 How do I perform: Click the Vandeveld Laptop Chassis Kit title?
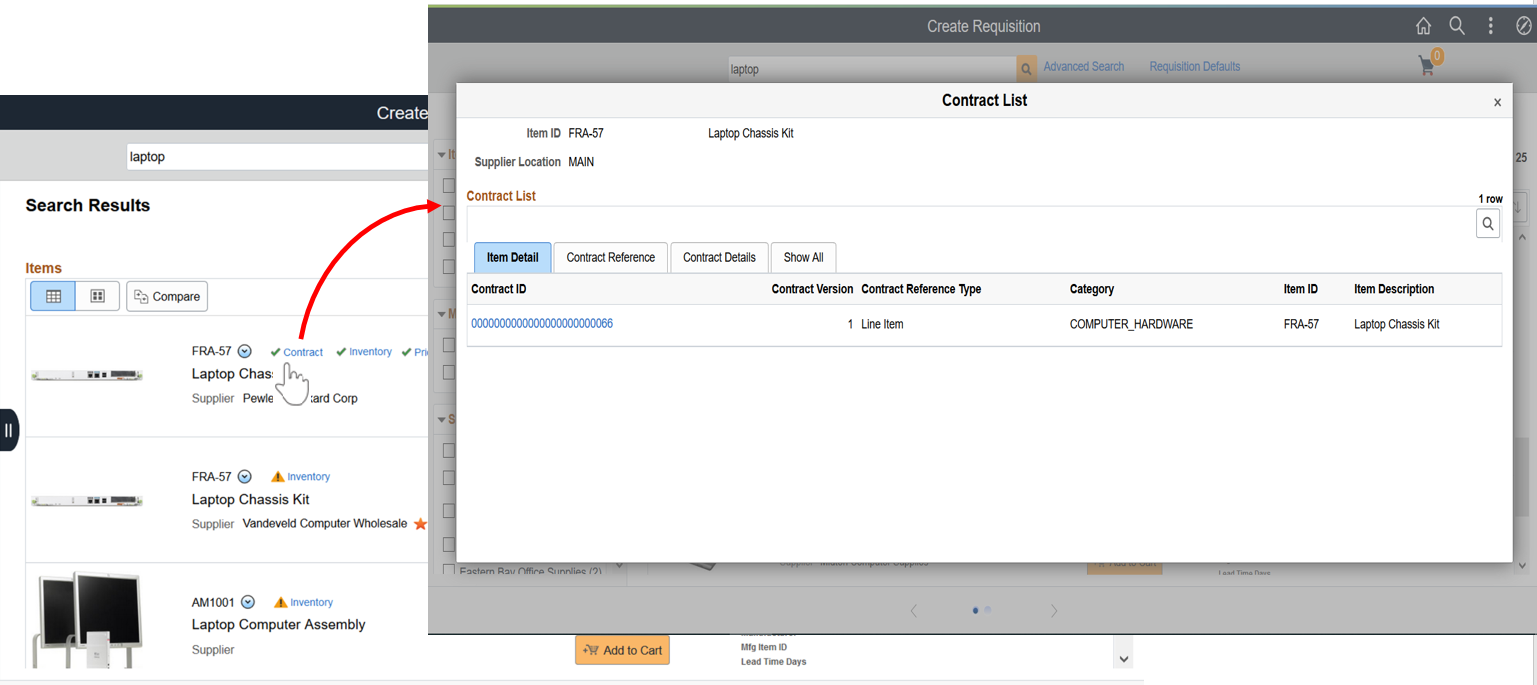click(x=250, y=499)
